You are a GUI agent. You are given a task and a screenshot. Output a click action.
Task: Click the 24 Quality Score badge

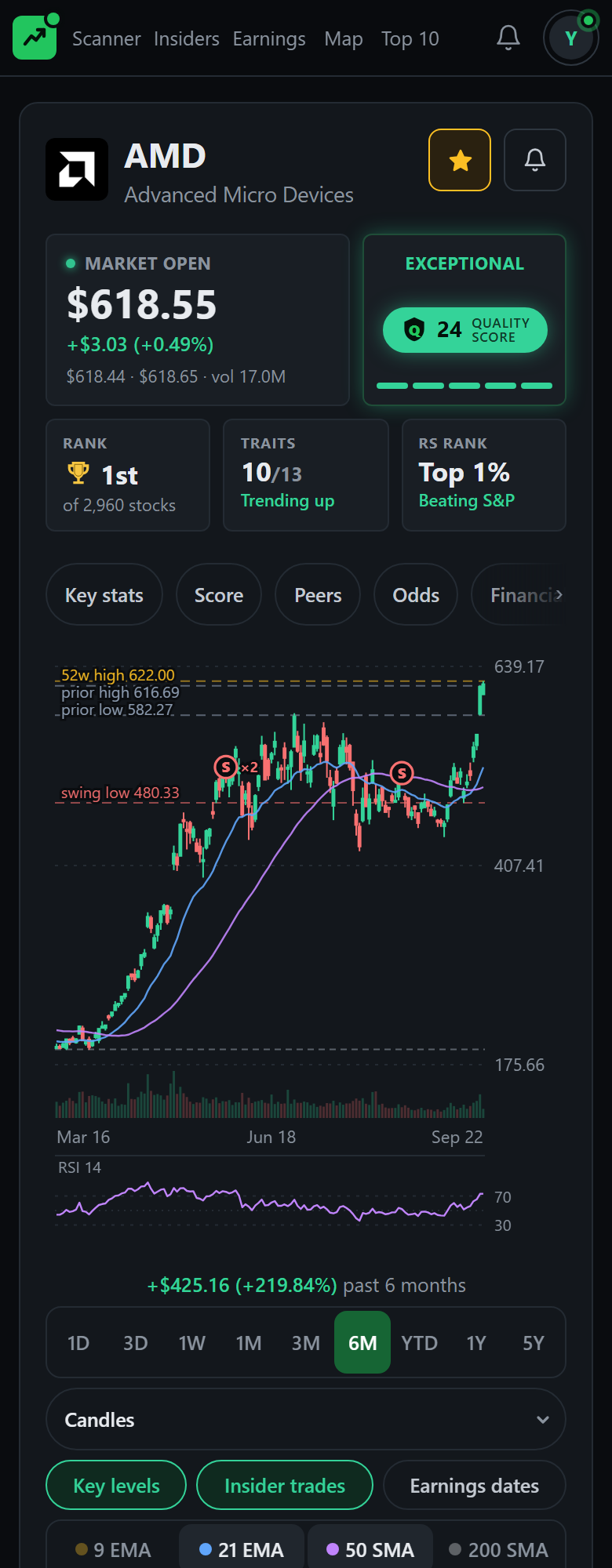point(465,330)
